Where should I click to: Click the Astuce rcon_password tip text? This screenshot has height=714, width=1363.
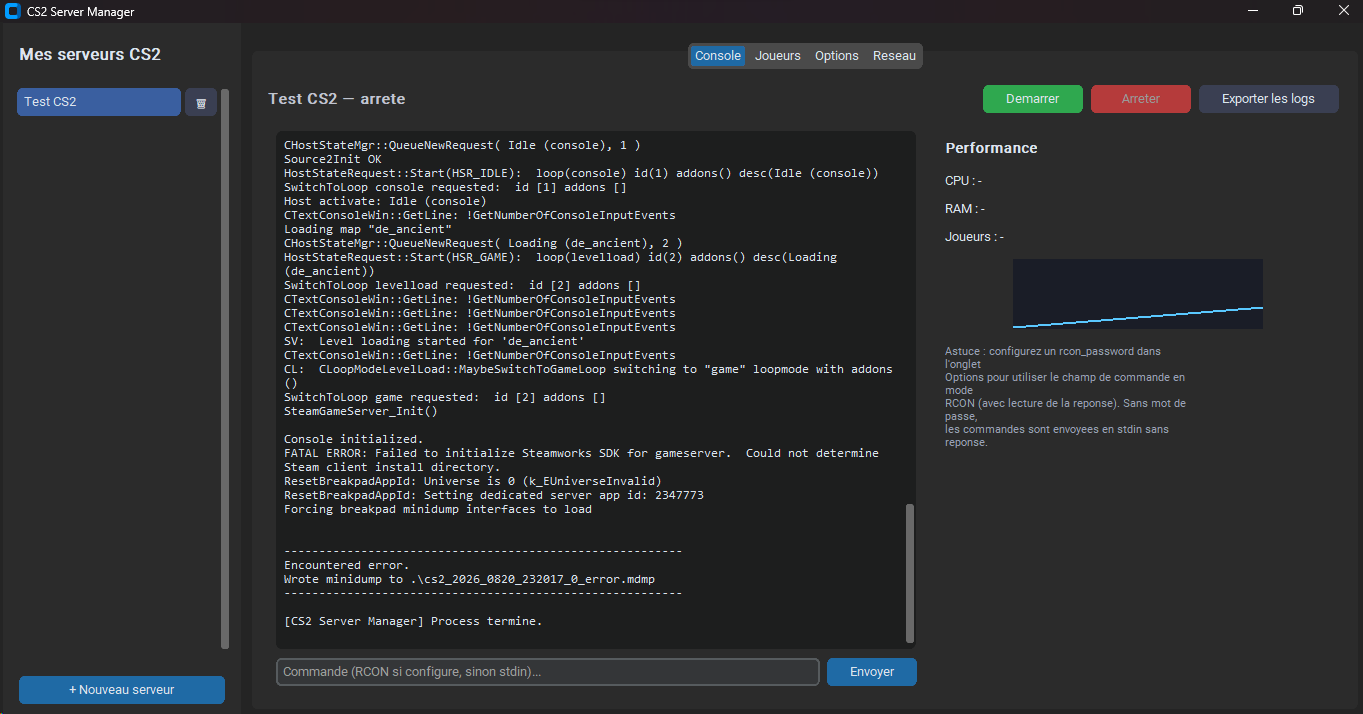(x=1066, y=397)
